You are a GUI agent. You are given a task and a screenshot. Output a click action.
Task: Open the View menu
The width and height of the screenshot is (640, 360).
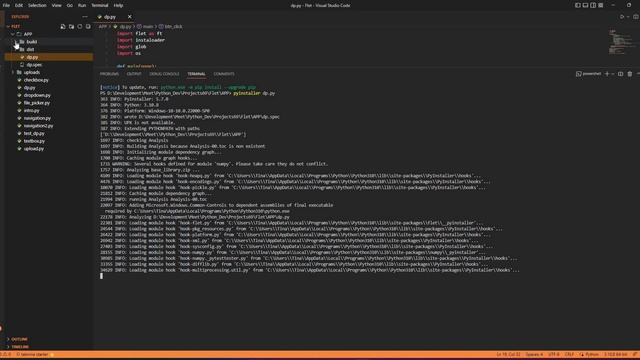[x=56, y=5]
